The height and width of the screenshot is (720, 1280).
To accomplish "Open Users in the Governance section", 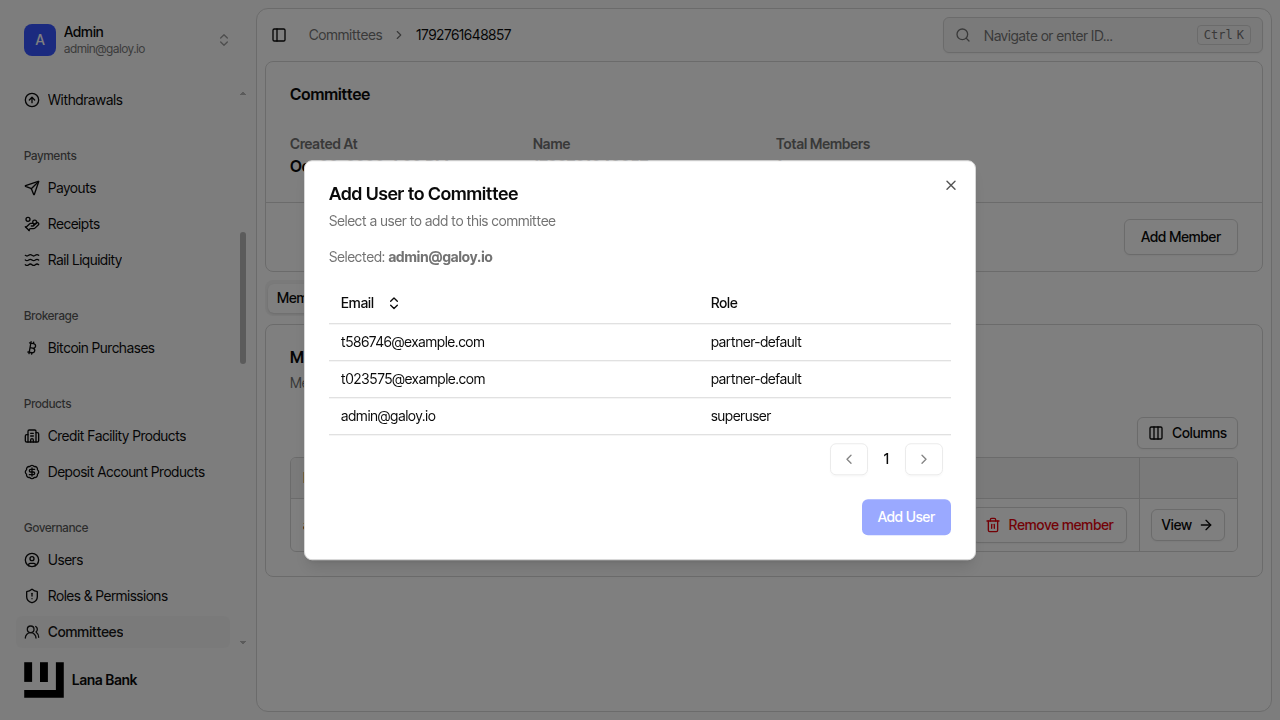I will pos(124,560).
